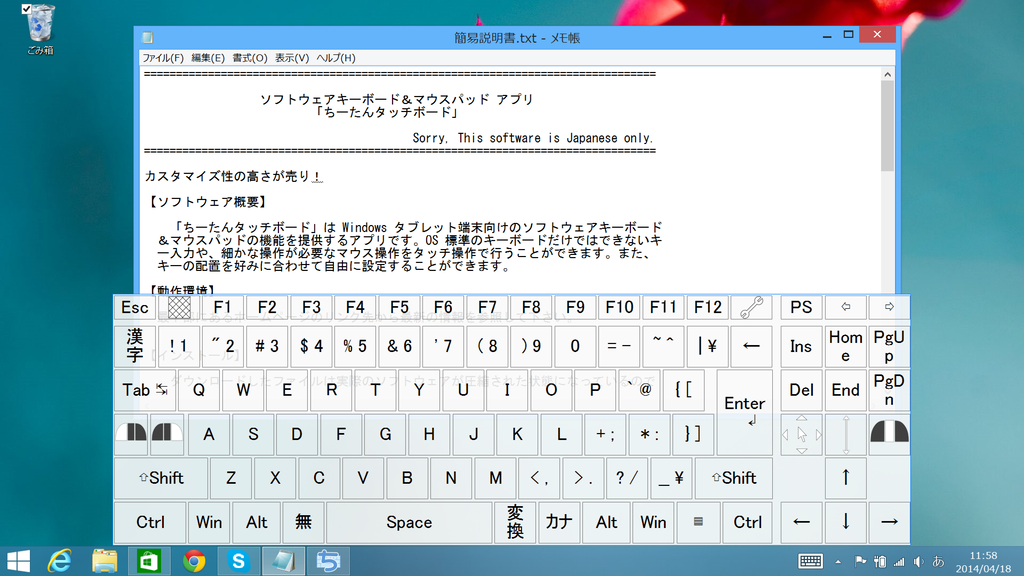The width and height of the screenshot is (1024, 576).
Task: Toggle the left Shift key
Action: pos(160,478)
